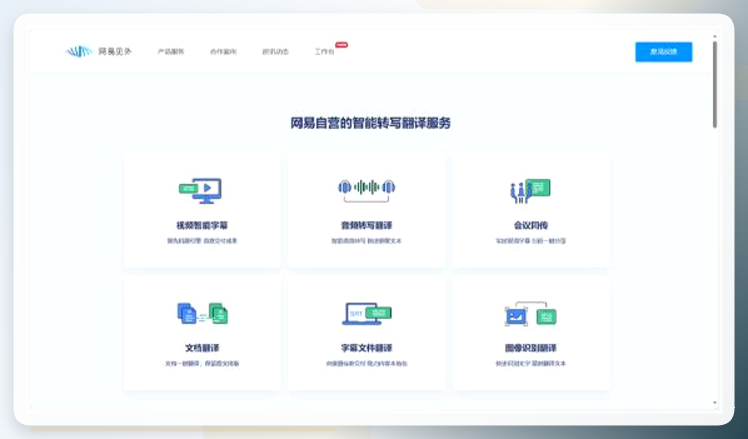Click the description under 图像识别翻译
This screenshot has width=748, height=439.
(x=530, y=364)
